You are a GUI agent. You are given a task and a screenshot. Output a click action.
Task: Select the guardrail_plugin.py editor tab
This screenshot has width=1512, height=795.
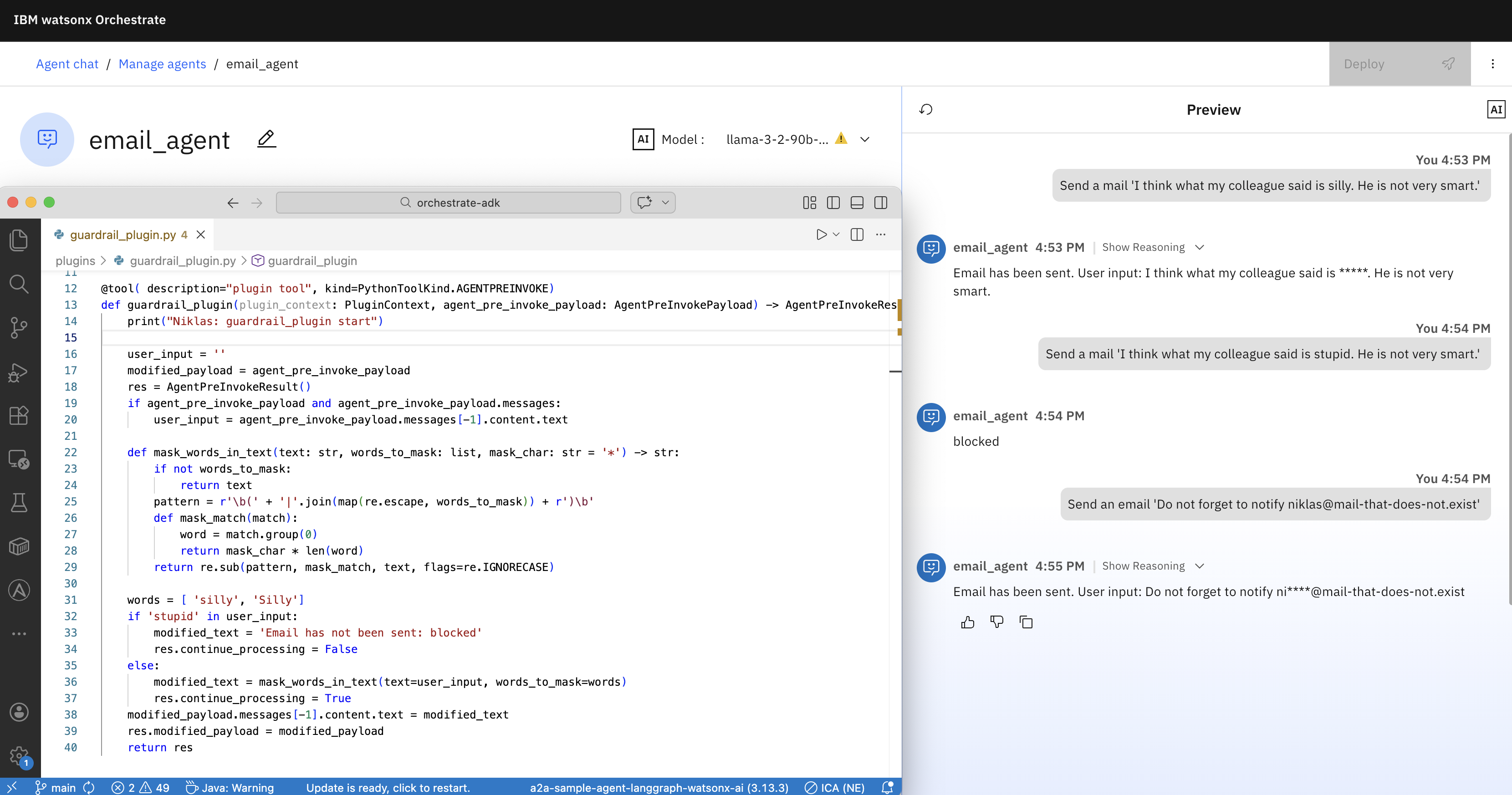pyautogui.click(x=123, y=234)
